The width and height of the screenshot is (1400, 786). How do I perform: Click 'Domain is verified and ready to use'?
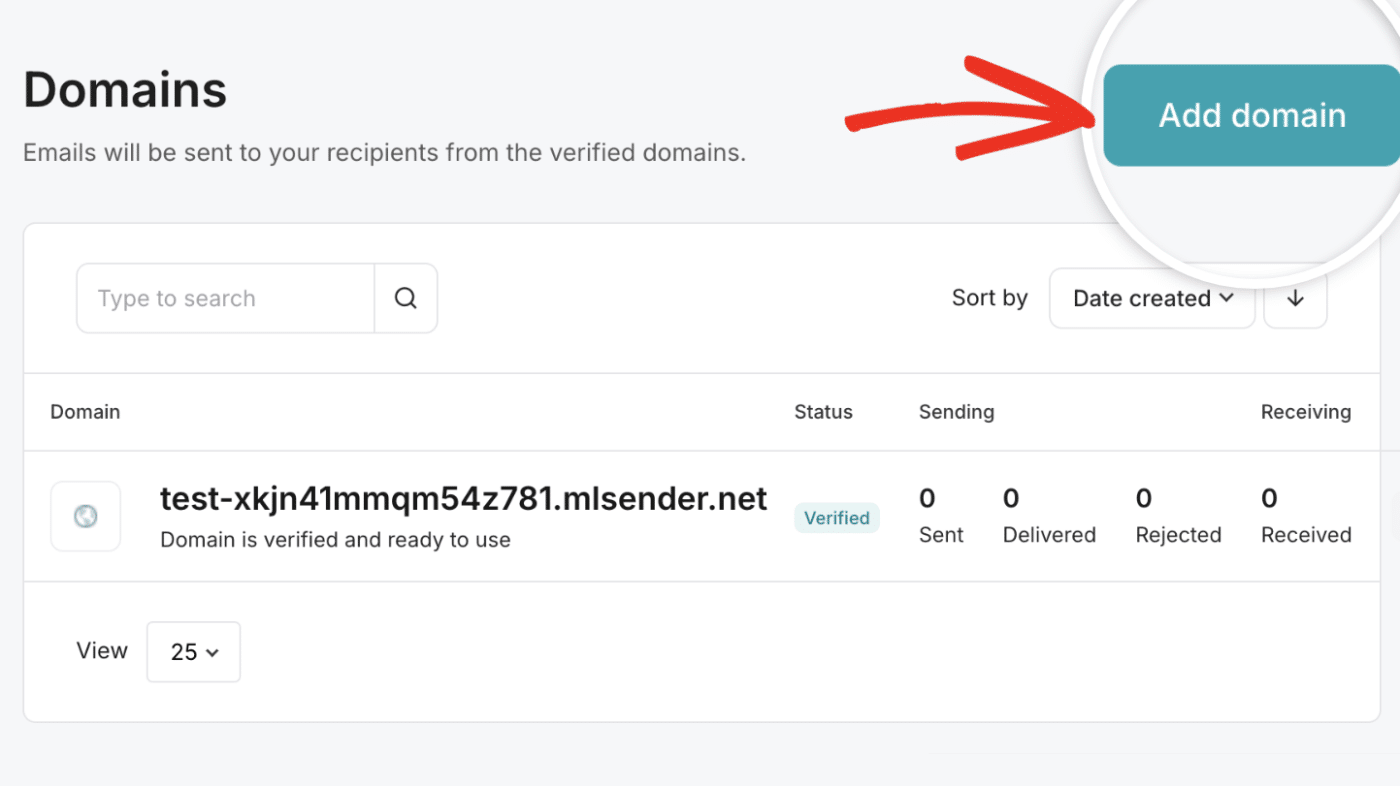[x=335, y=540]
